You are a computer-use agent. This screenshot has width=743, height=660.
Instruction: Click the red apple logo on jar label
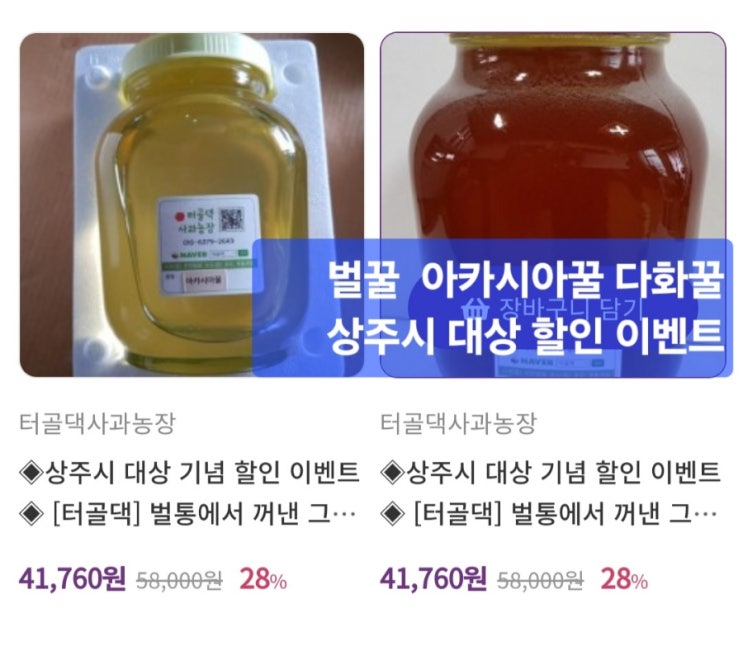coord(180,217)
